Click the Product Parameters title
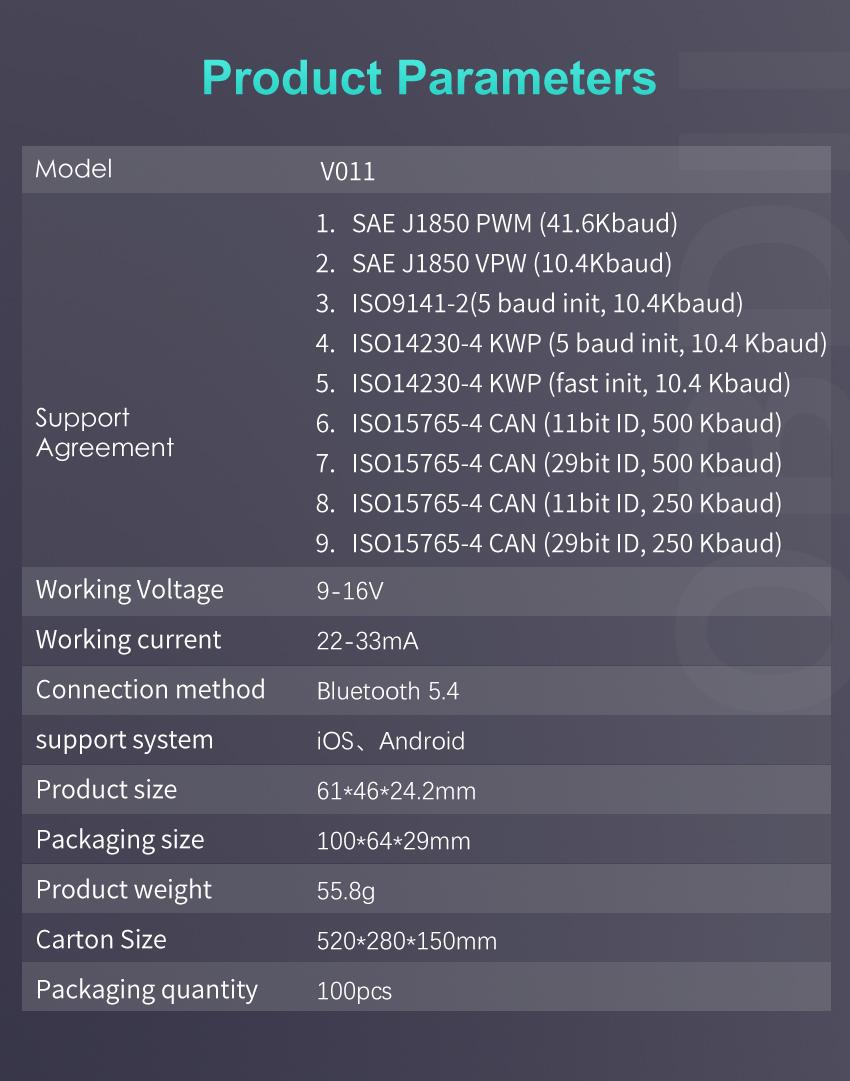The width and height of the screenshot is (850, 1081). click(428, 77)
